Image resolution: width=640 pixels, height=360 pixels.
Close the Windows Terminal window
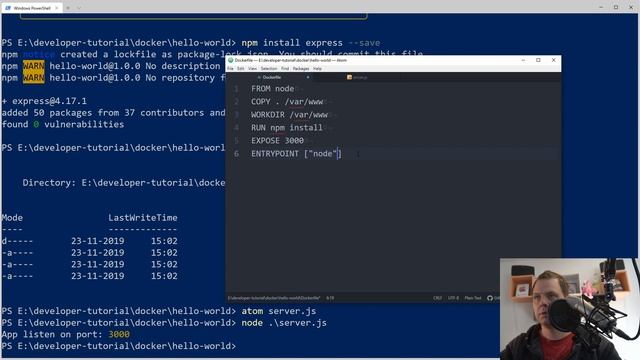pyautogui.click(x=631, y=7)
